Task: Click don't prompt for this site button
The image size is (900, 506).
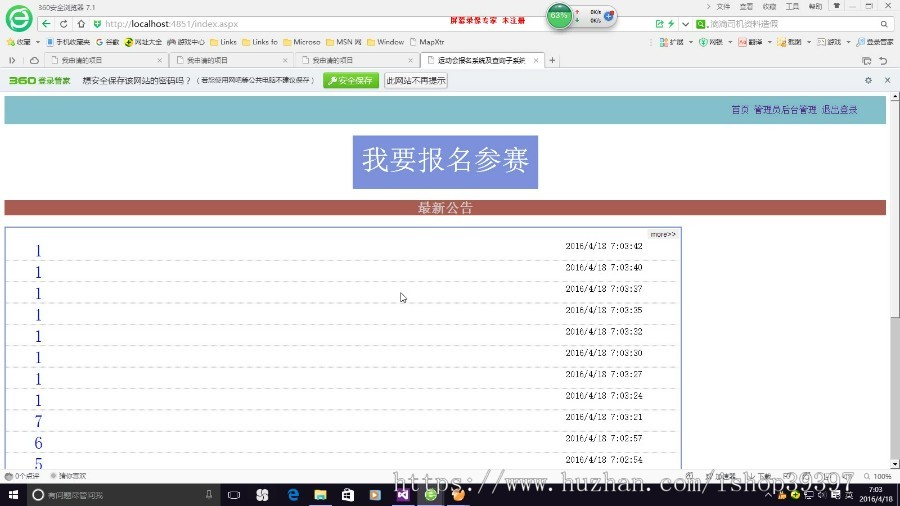Action: coord(416,81)
